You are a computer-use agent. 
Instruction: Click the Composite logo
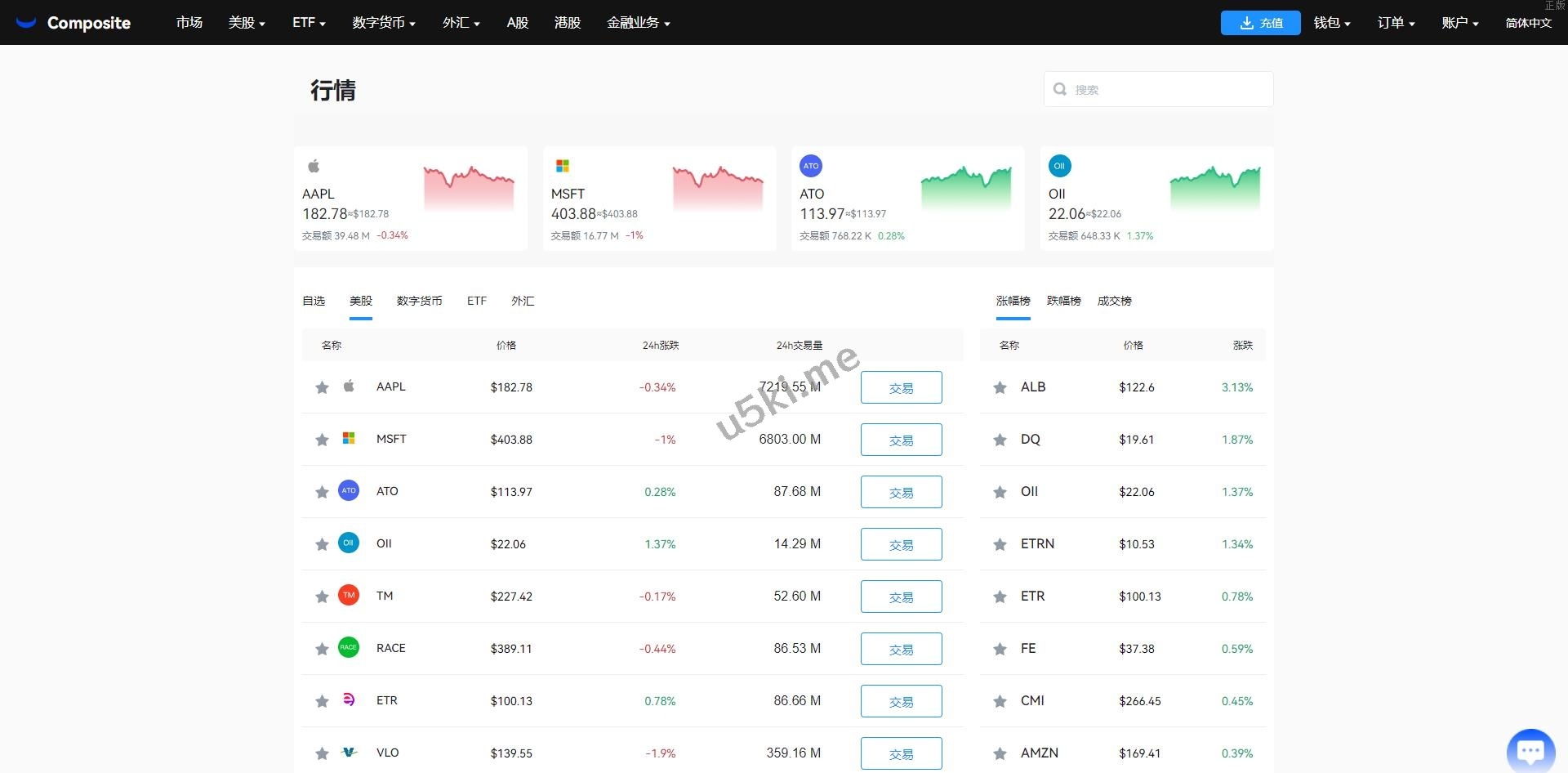pyautogui.click(x=73, y=22)
